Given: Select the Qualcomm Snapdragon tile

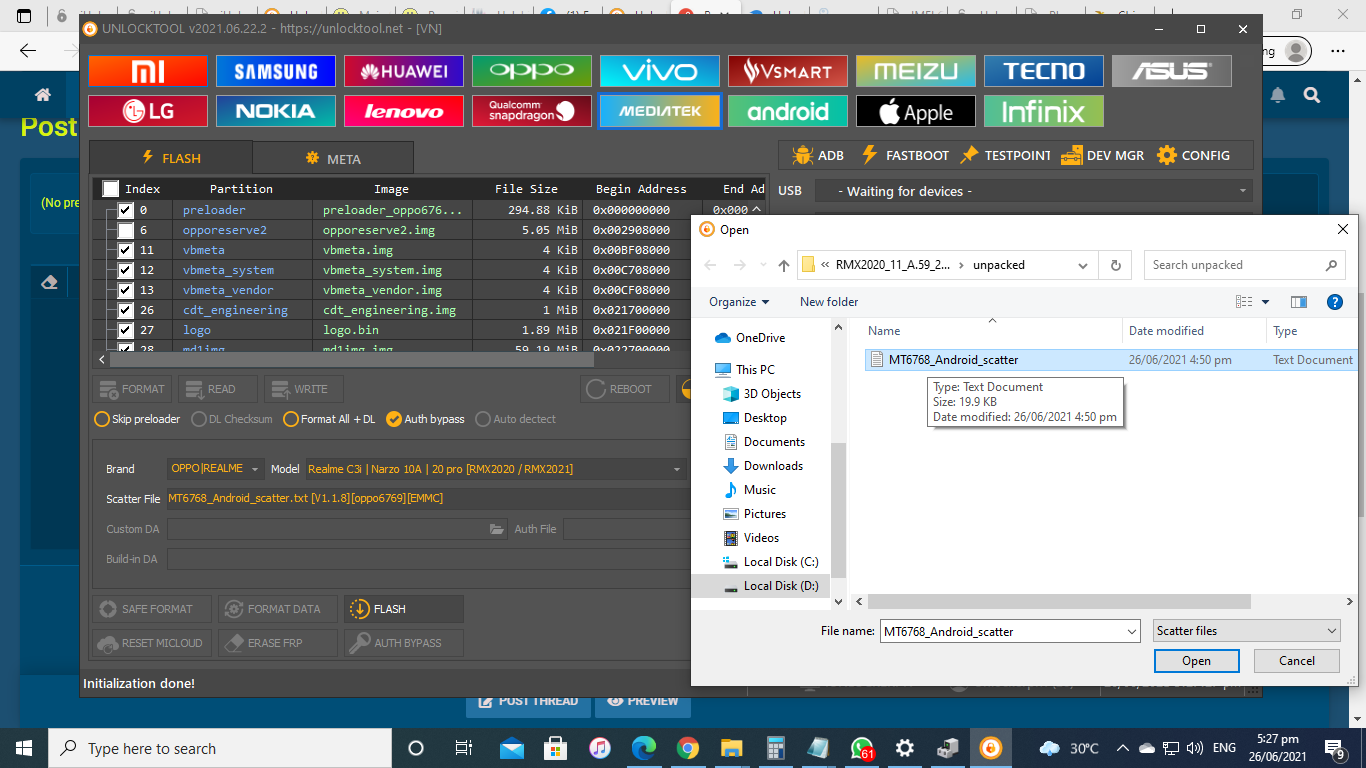Looking at the screenshot, I should 532,111.
